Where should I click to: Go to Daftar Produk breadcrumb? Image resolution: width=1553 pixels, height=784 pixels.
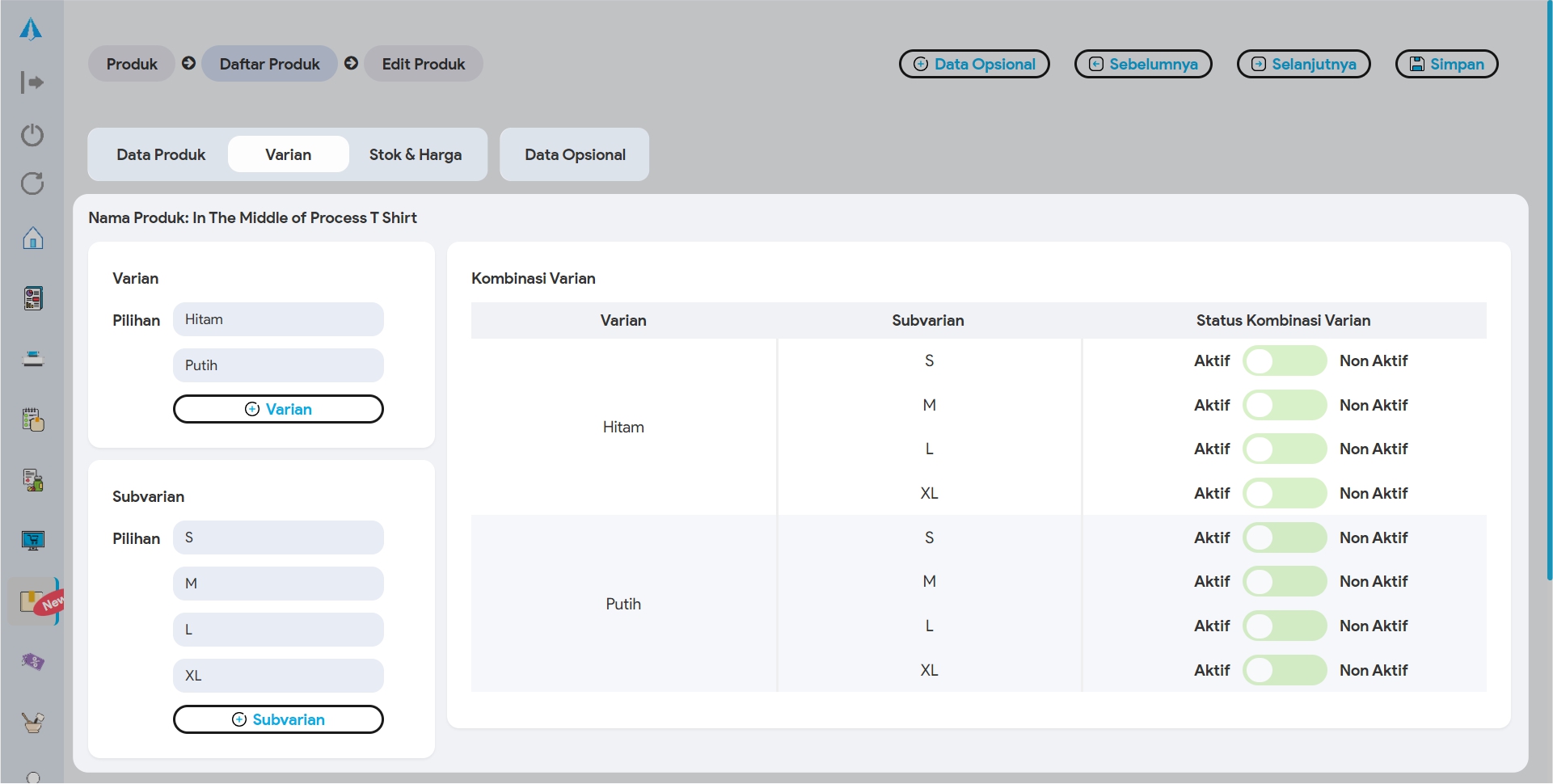pos(269,64)
